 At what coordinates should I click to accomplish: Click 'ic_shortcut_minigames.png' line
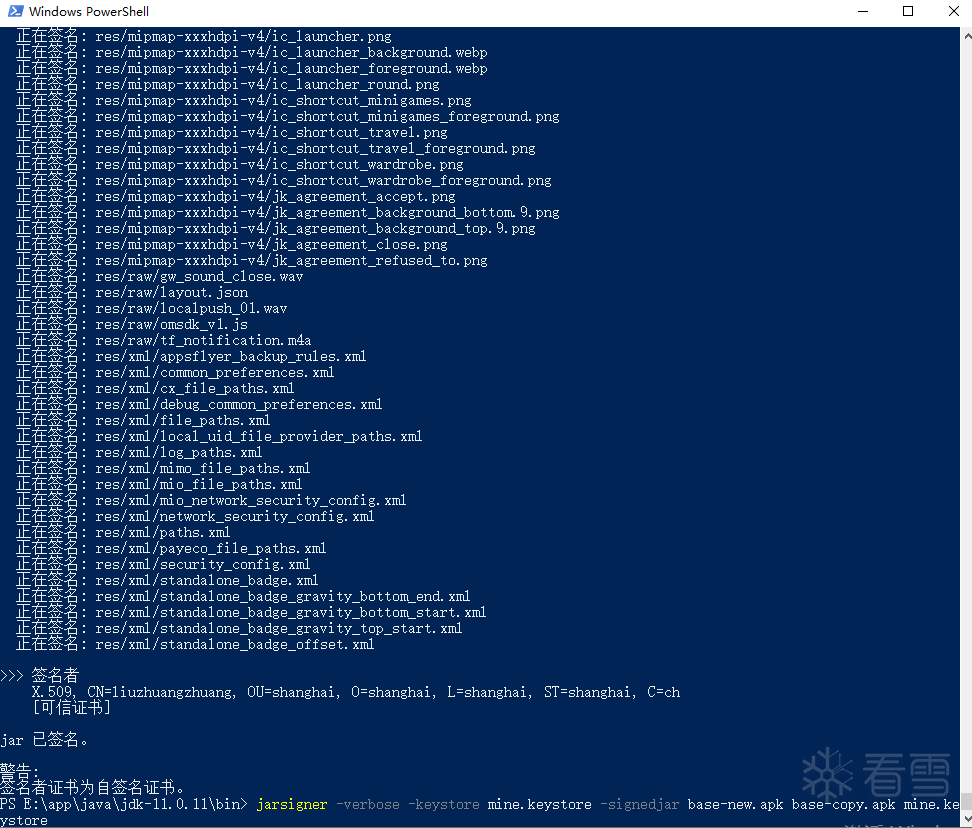point(244,100)
